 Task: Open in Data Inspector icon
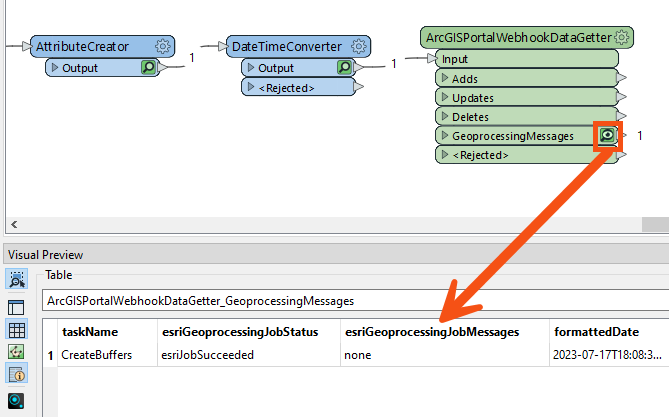click(x=16, y=400)
